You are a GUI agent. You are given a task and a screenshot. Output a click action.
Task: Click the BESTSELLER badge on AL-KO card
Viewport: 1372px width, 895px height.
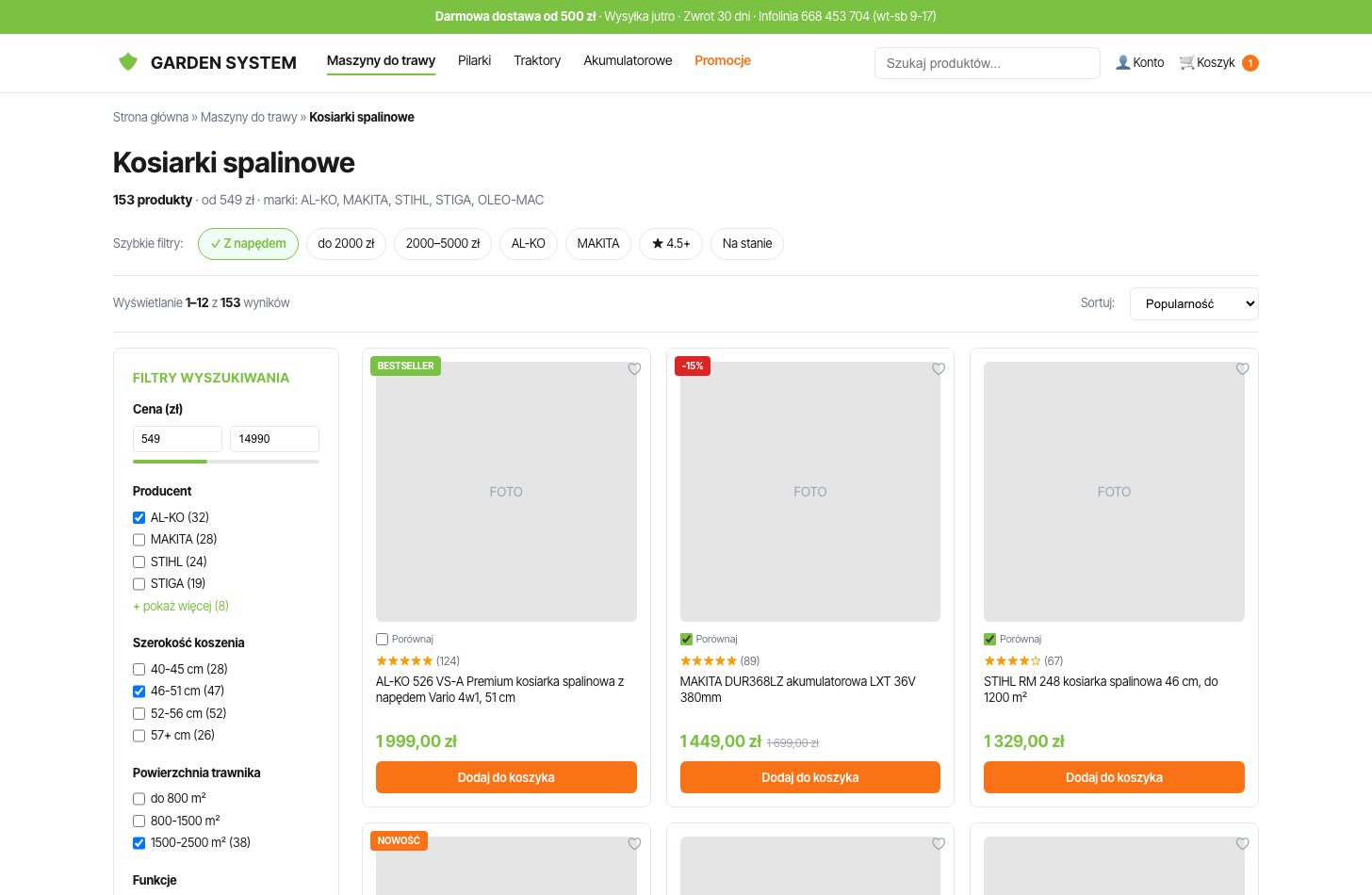pos(406,366)
